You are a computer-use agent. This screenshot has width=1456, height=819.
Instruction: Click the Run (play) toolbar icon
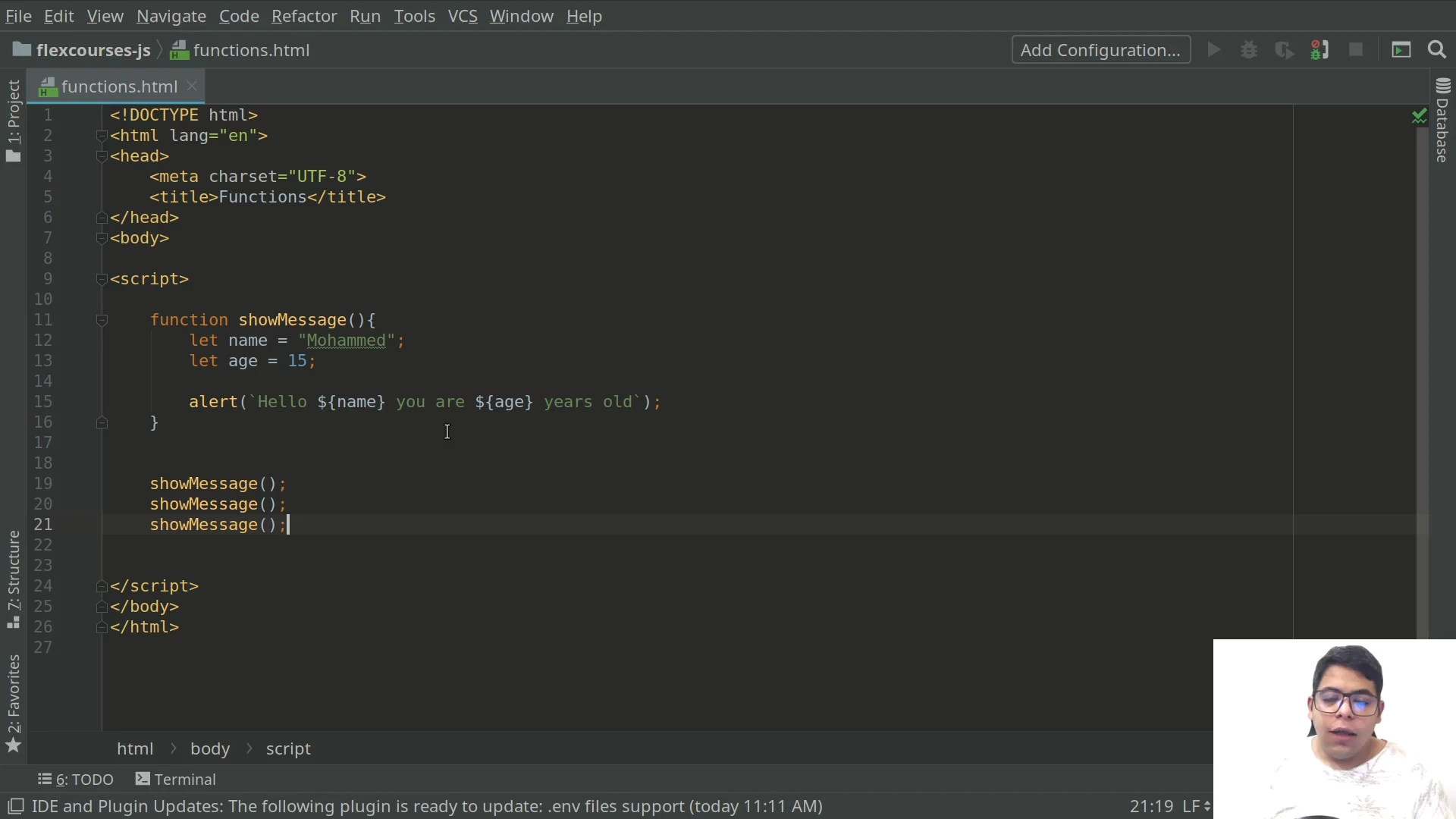coord(1214,50)
